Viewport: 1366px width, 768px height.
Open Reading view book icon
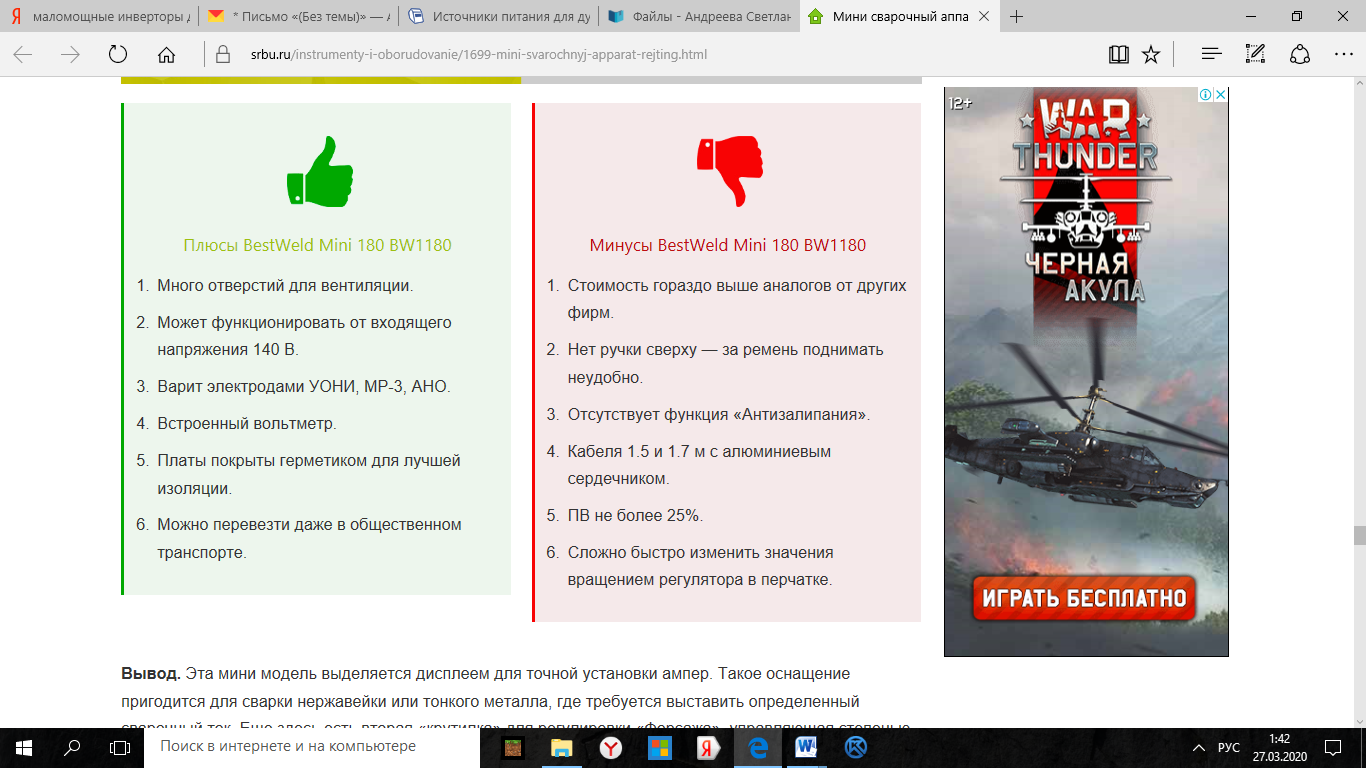1118,54
